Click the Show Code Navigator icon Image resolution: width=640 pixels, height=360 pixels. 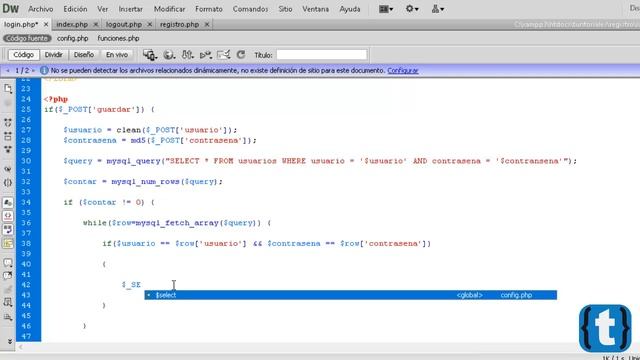[8, 103]
